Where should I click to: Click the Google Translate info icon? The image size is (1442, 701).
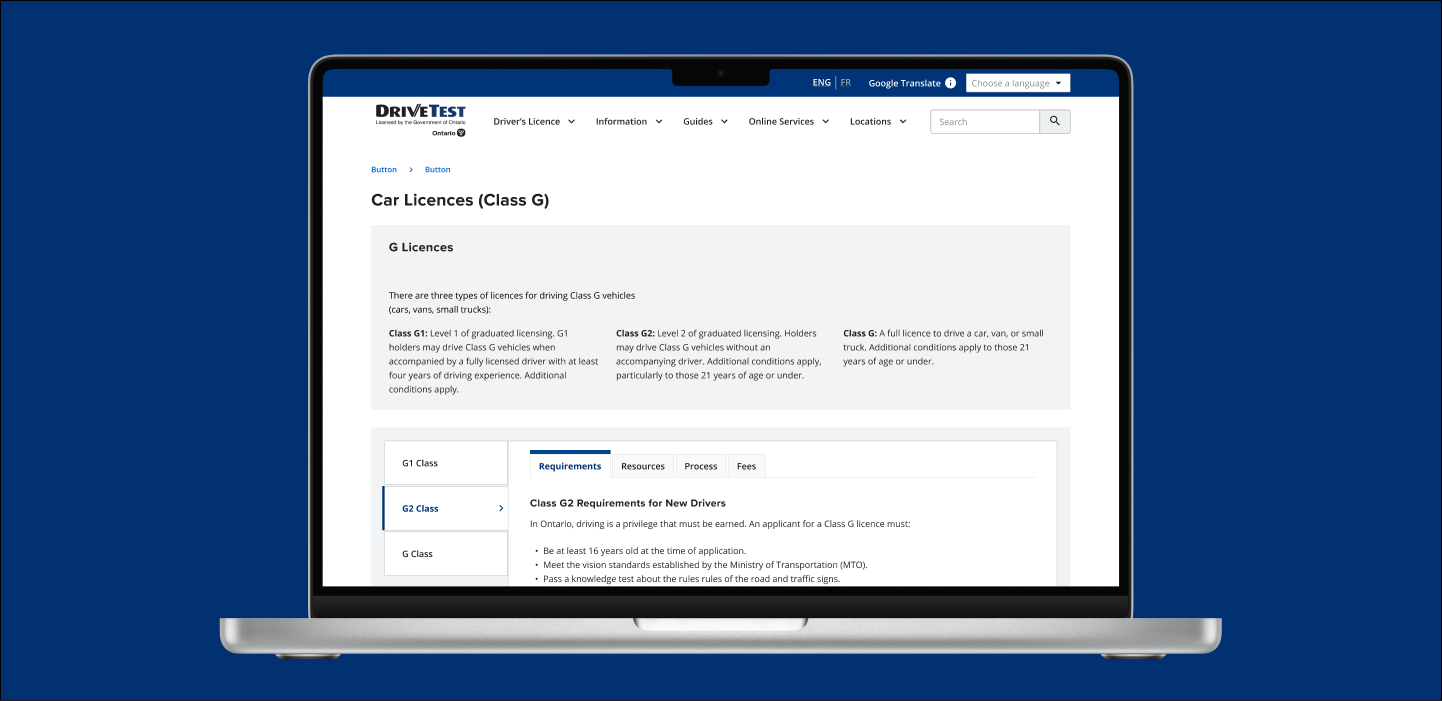(x=950, y=83)
